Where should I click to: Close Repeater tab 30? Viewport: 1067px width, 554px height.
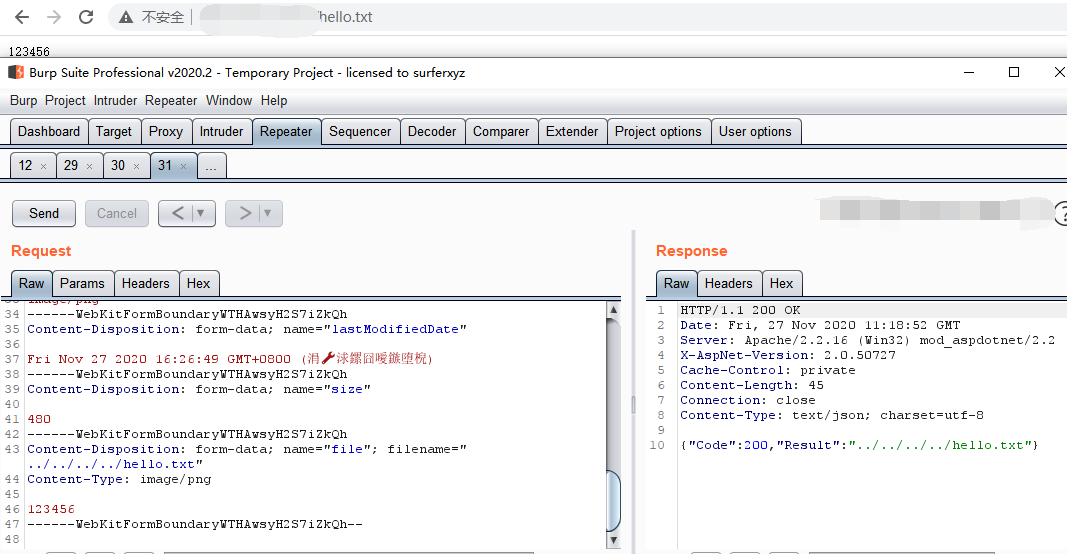(136, 166)
